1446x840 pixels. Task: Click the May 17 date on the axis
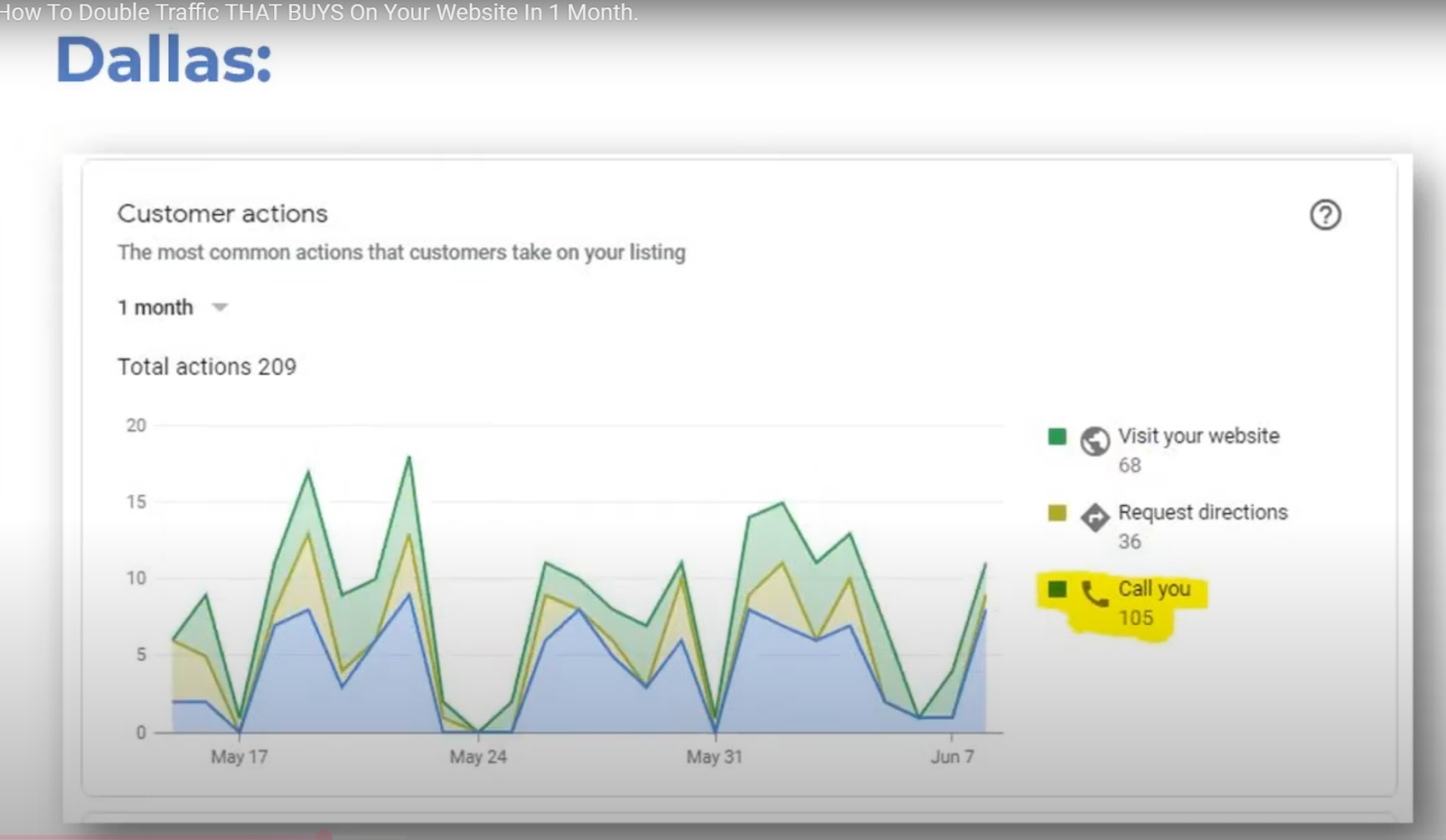coord(239,757)
